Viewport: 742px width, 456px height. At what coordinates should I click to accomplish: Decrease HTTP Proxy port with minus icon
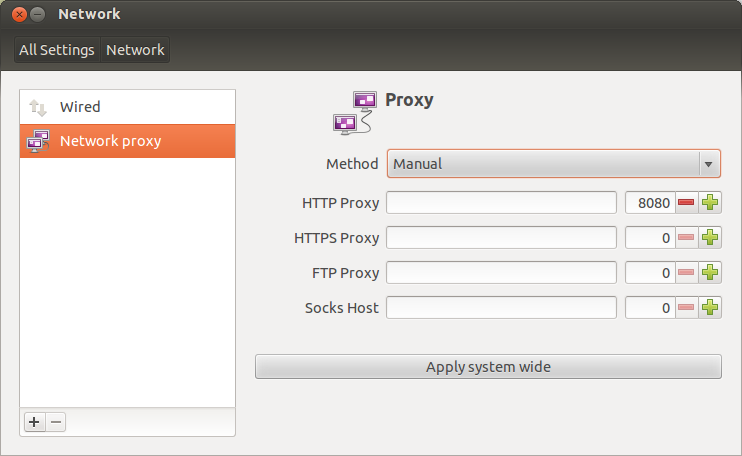(x=686, y=202)
